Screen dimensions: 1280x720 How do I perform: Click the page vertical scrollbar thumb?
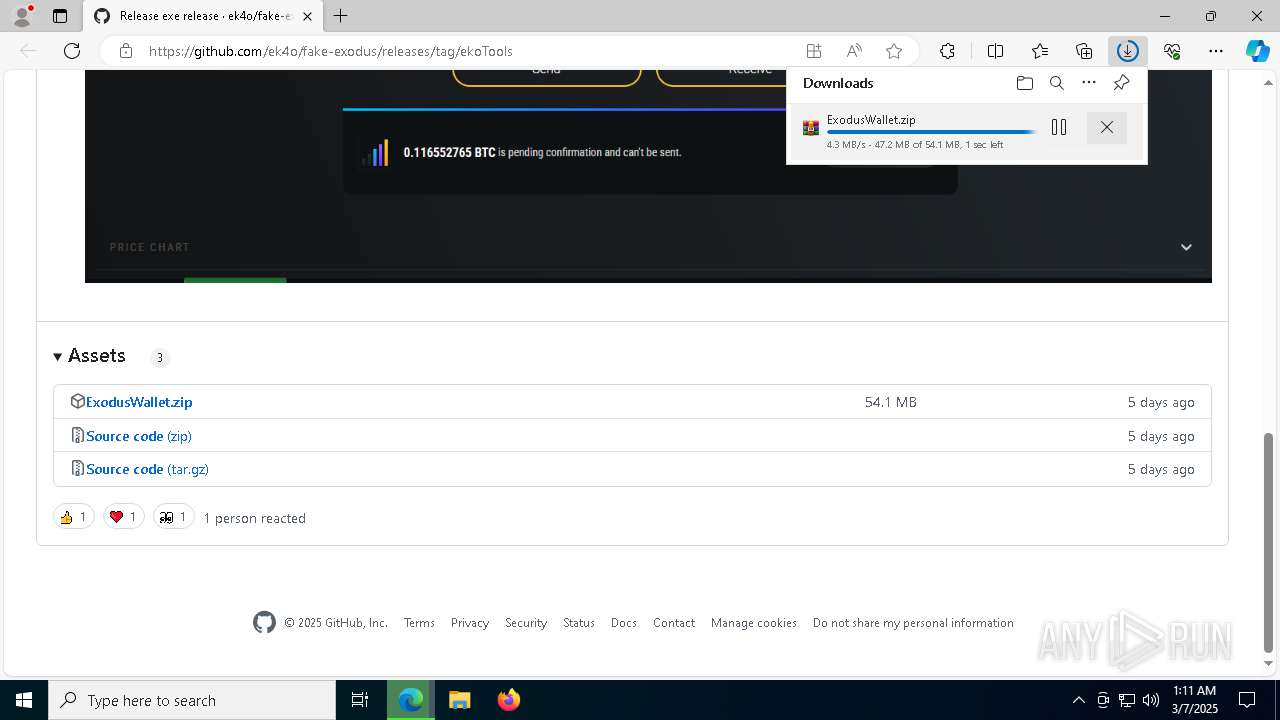[x=1269, y=542]
